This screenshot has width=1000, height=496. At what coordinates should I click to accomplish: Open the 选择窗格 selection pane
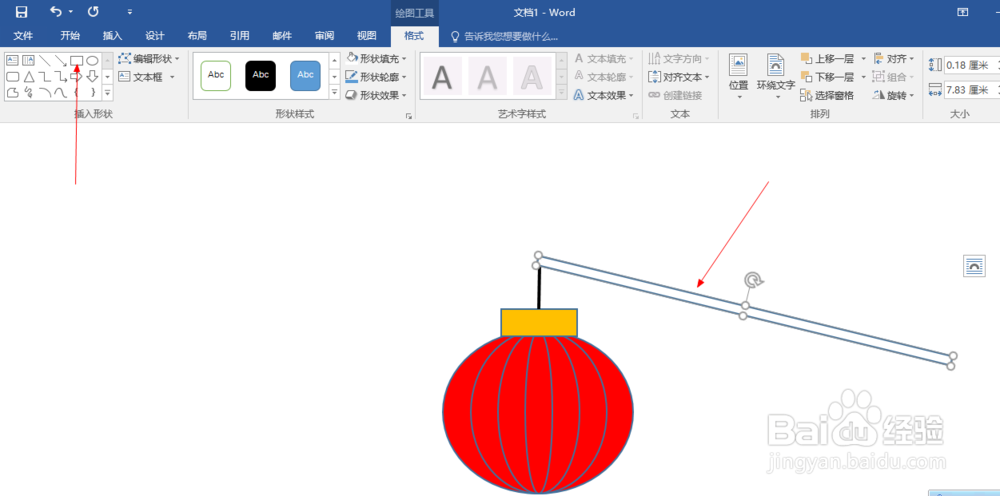[x=827, y=96]
